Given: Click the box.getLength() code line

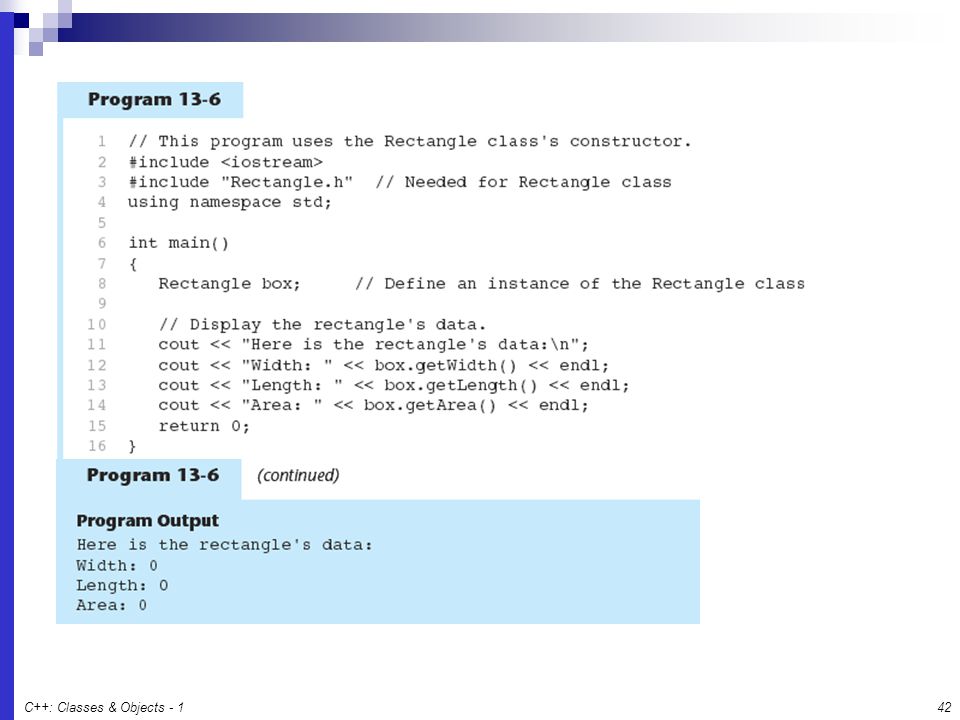Looking at the screenshot, I should [x=394, y=386].
